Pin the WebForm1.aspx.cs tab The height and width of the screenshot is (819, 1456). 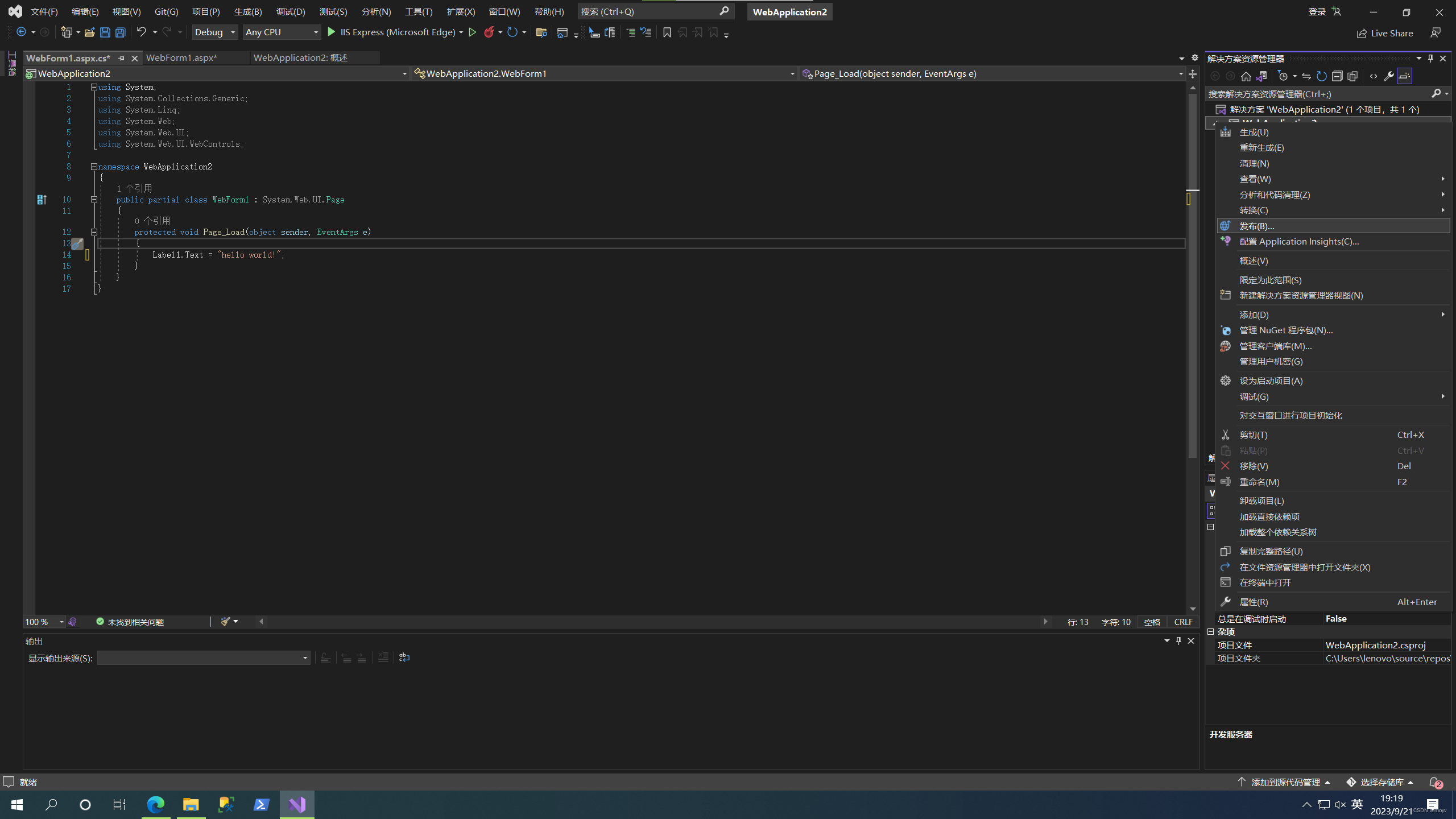pyautogui.click(x=121, y=58)
